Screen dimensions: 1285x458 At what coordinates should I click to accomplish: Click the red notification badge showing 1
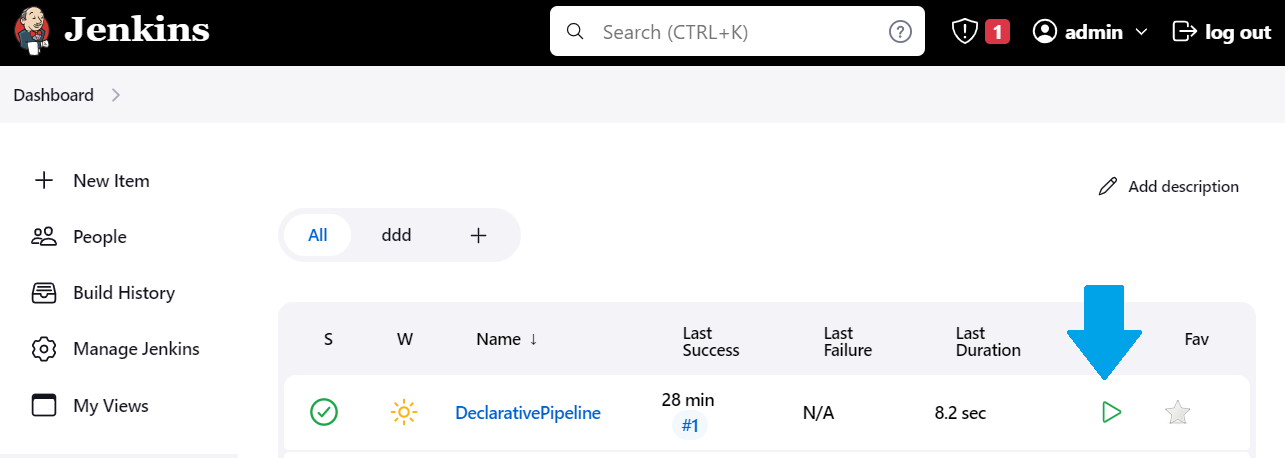tap(997, 32)
